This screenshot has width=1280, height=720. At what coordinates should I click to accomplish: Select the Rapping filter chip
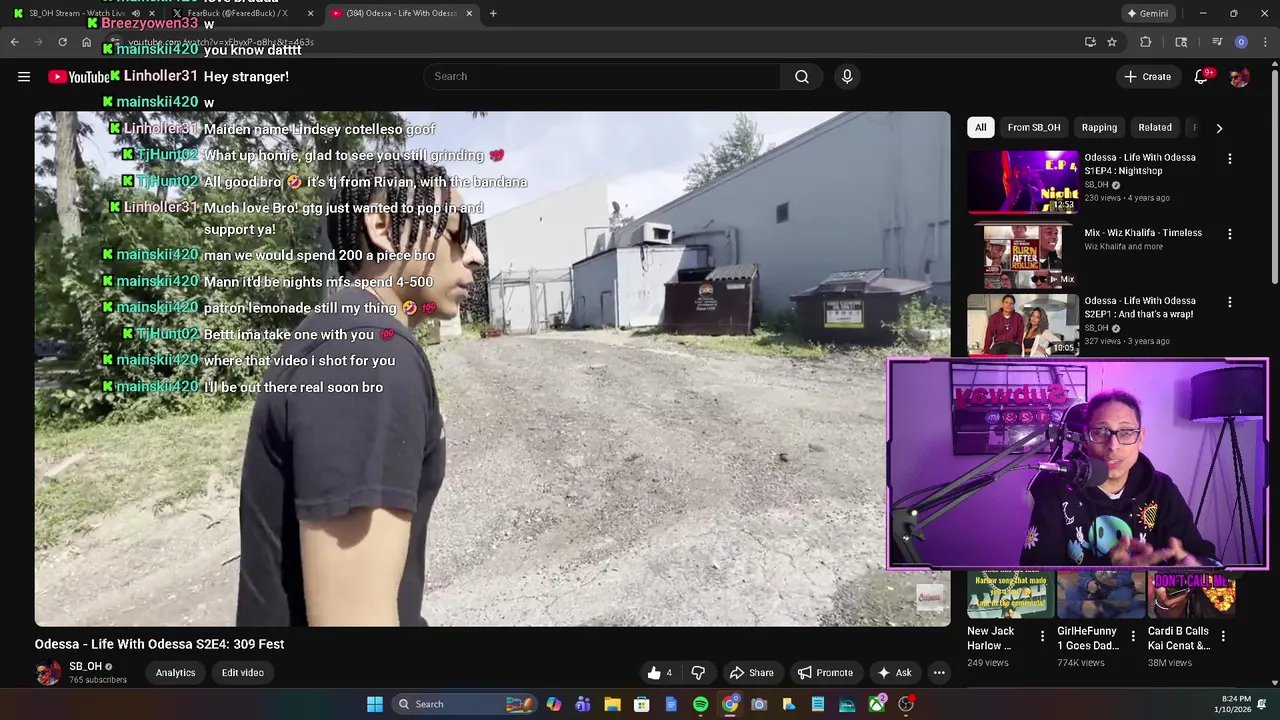pyautogui.click(x=1099, y=127)
